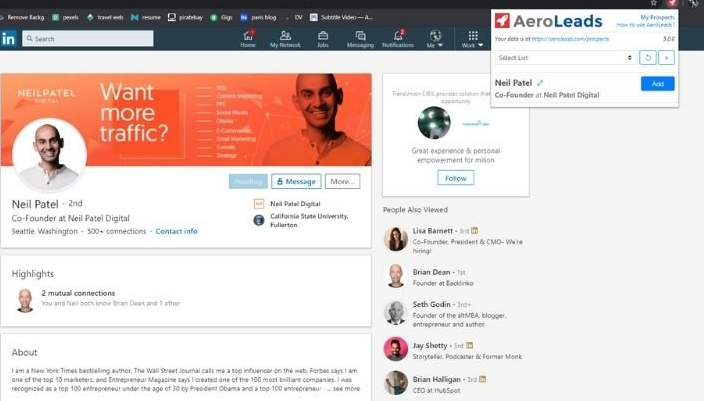The width and height of the screenshot is (704, 401).
Task: Open My Network icon
Action: [x=285, y=39]
